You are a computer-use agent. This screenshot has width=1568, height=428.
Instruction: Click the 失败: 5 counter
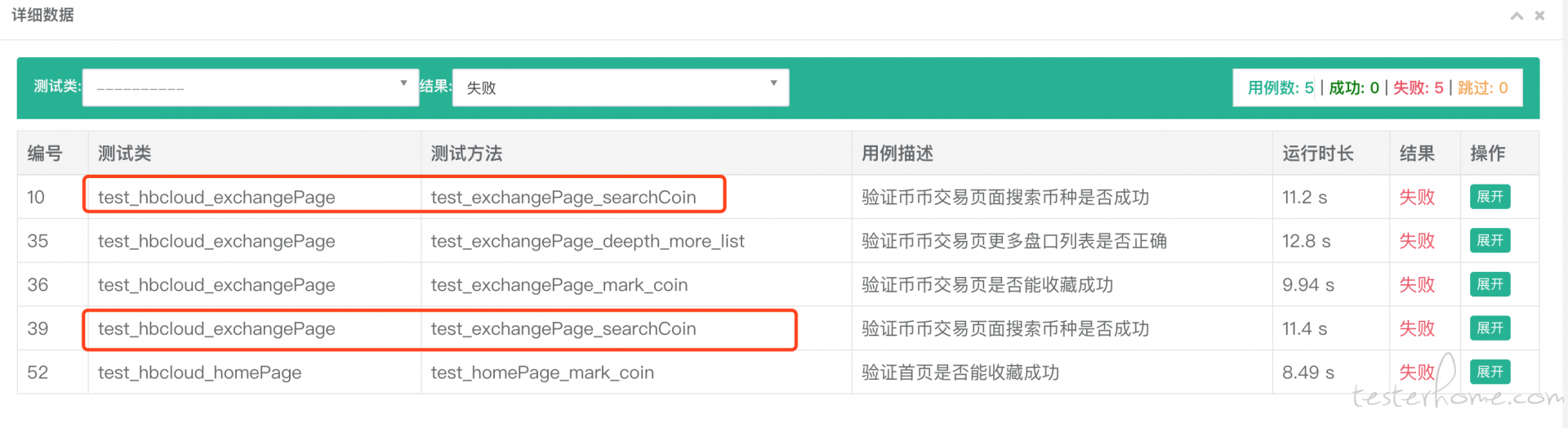click(x=1419, y=88)
